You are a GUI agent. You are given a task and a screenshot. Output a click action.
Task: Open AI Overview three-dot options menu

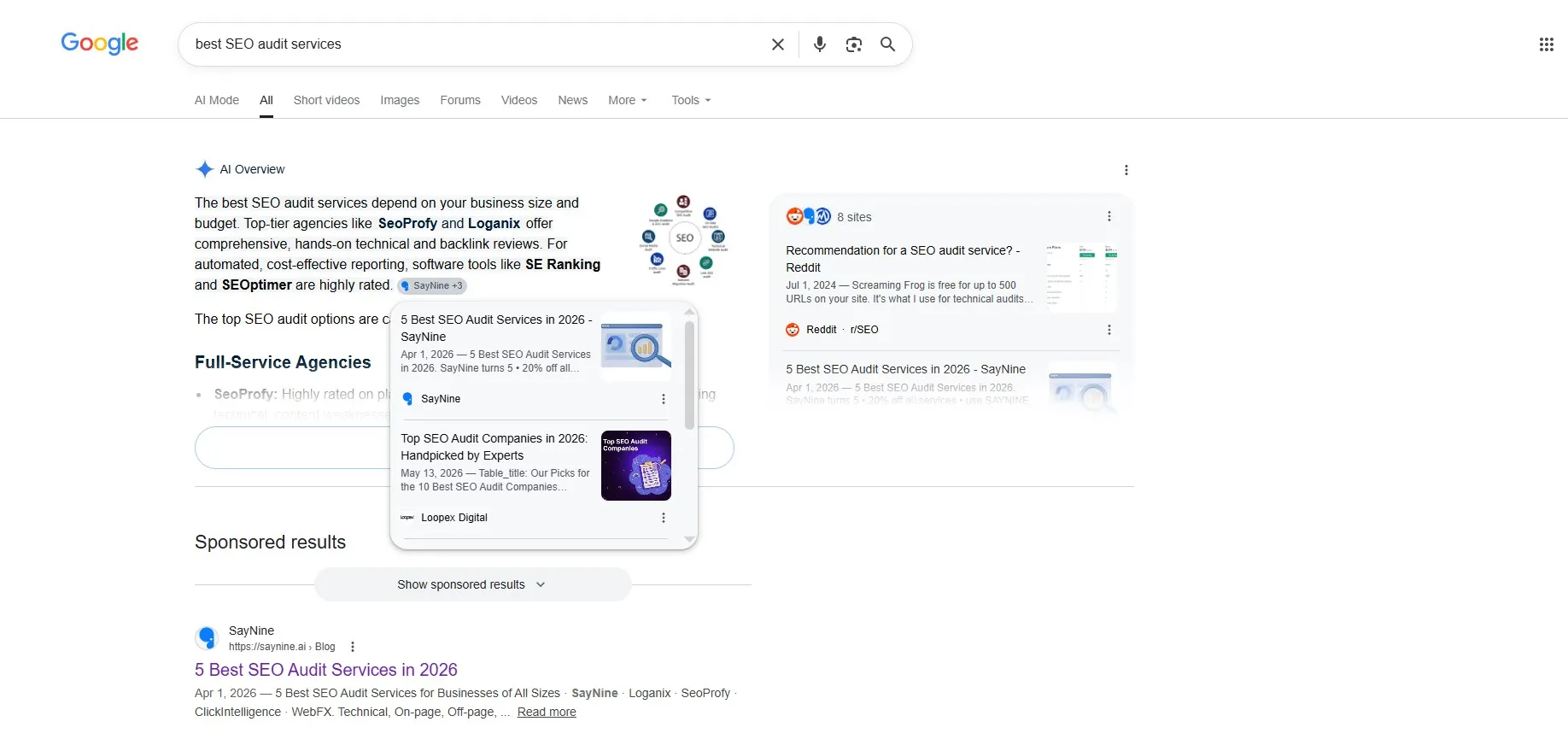click(1126, 170)
